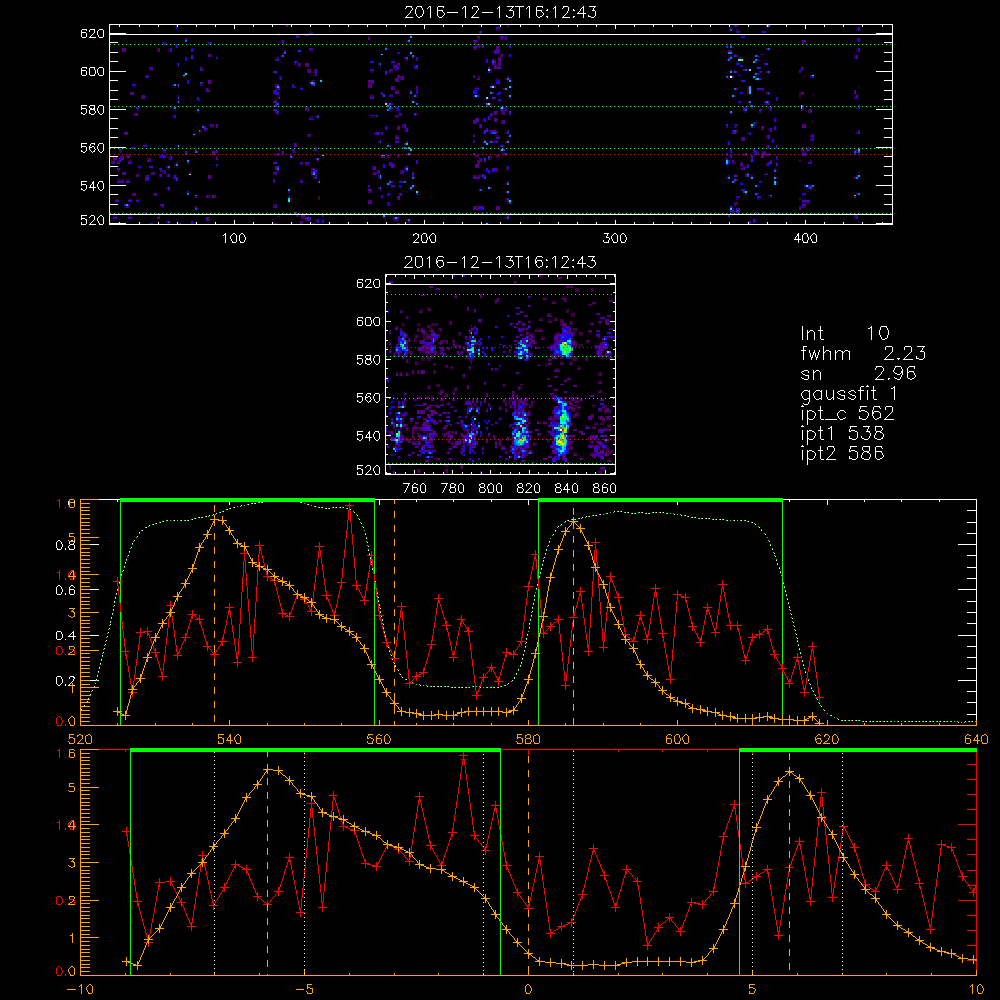Click the '780' x-axis label of the middle image
Image resolution: width=1000 pixels, height=1000 pixels.
coord(453,489)
